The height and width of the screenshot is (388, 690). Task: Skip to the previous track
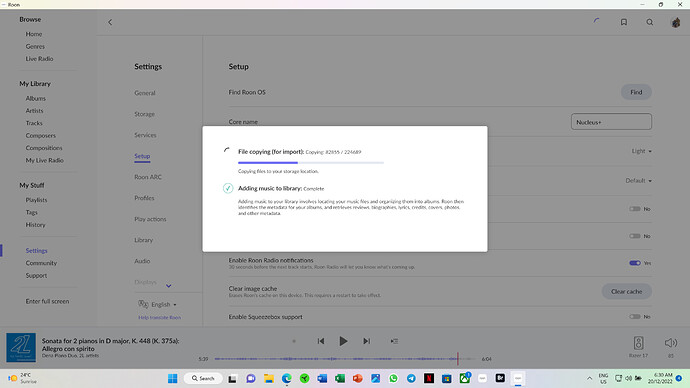[321, 341]
